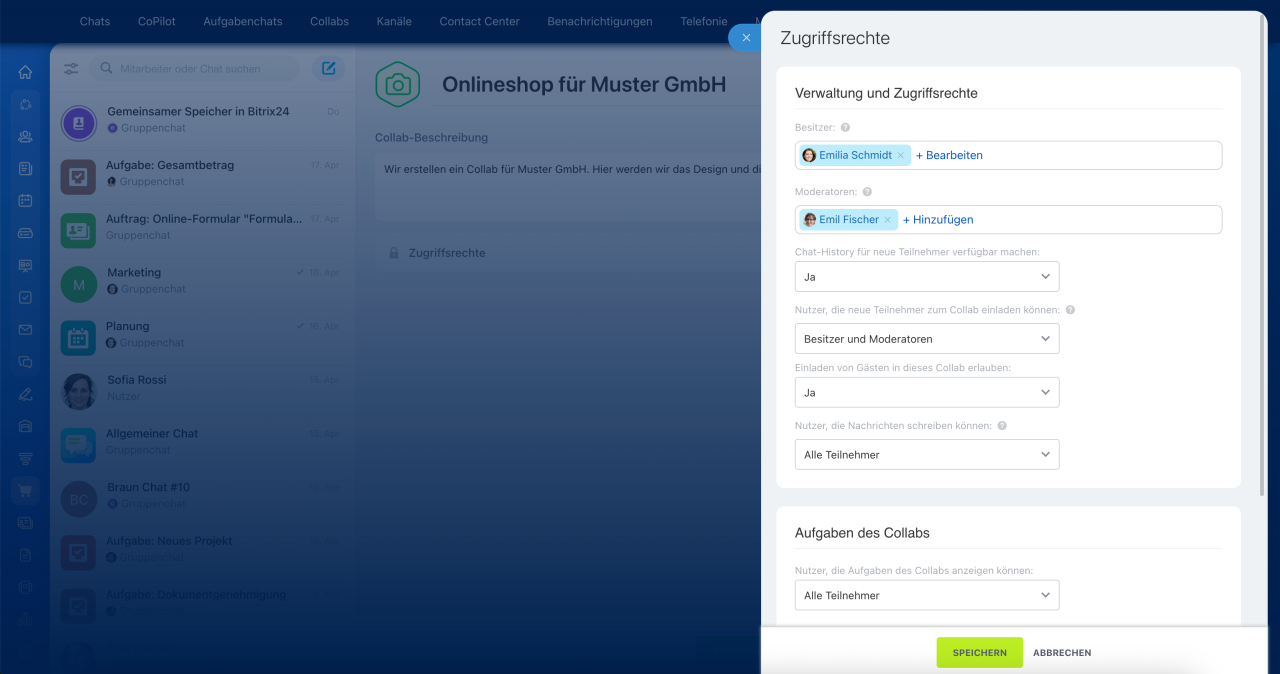This screenshot has width=1280, height=674.
Task: Remove Emil Fischer from Moderatoren
Action: point(887,220)
